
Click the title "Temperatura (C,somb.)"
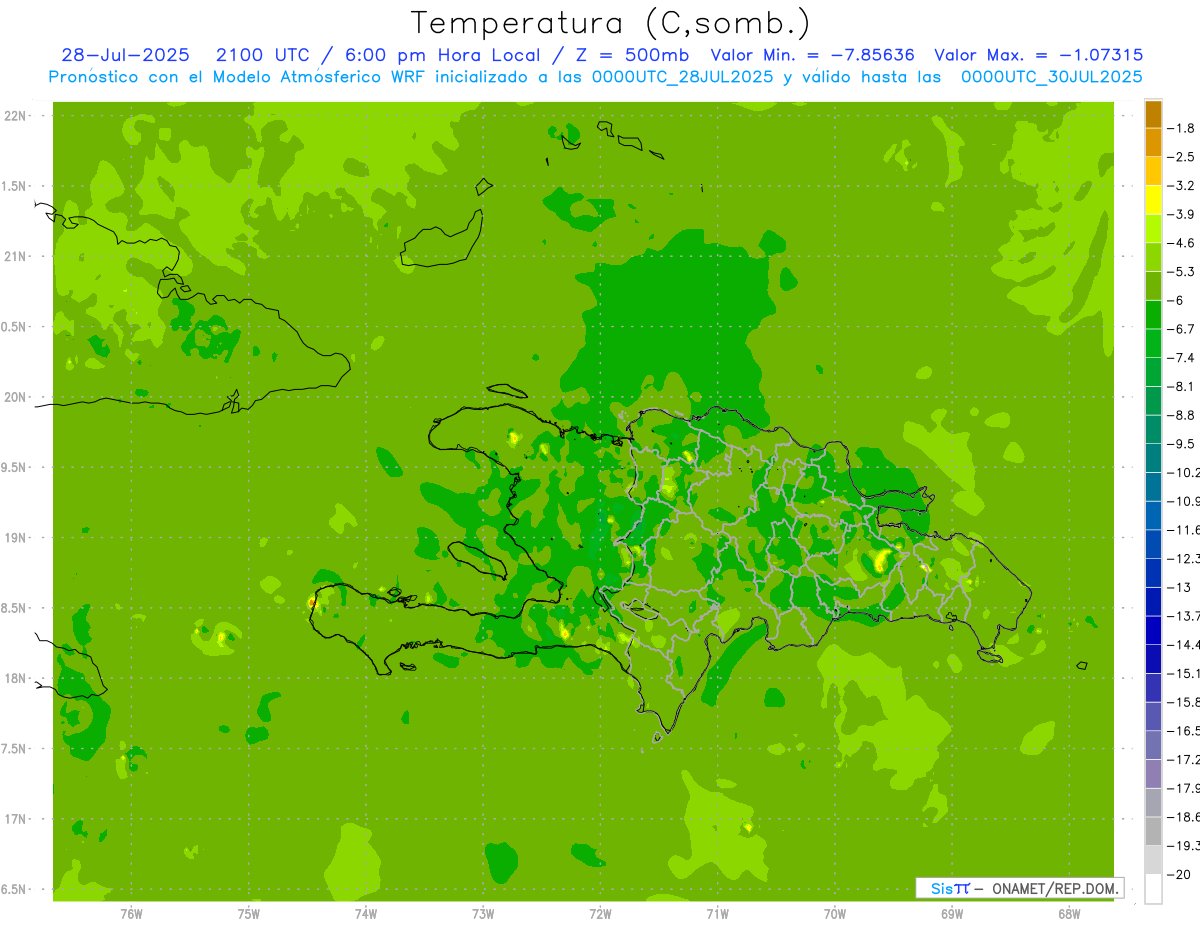pos(611,23)
